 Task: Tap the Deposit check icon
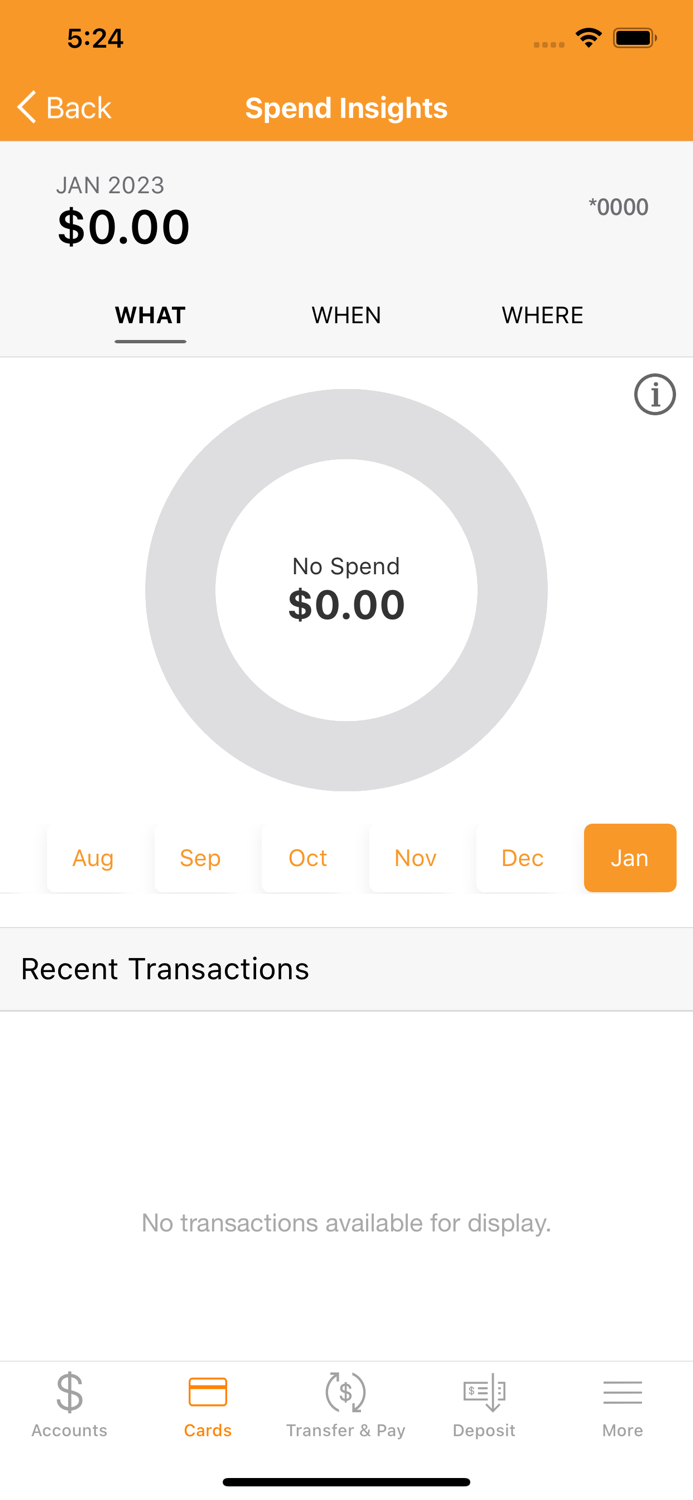point(484,1392)
